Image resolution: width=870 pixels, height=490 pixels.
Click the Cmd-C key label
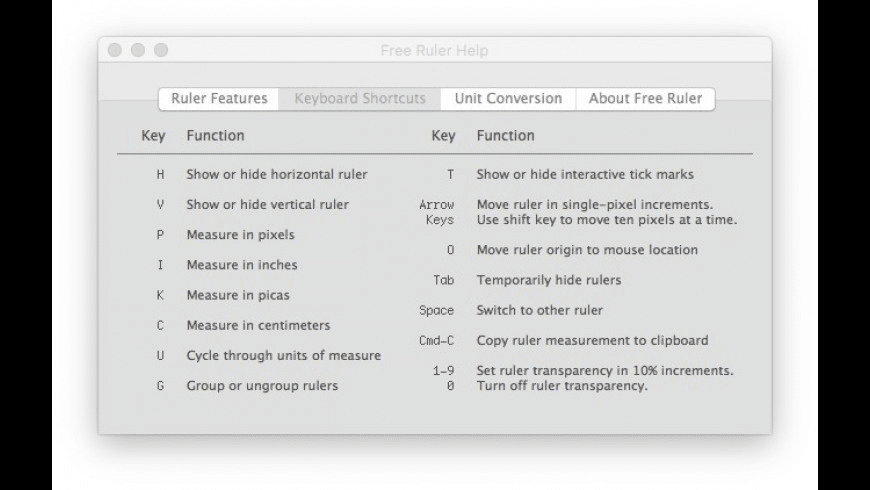click(x=437, y=340)
